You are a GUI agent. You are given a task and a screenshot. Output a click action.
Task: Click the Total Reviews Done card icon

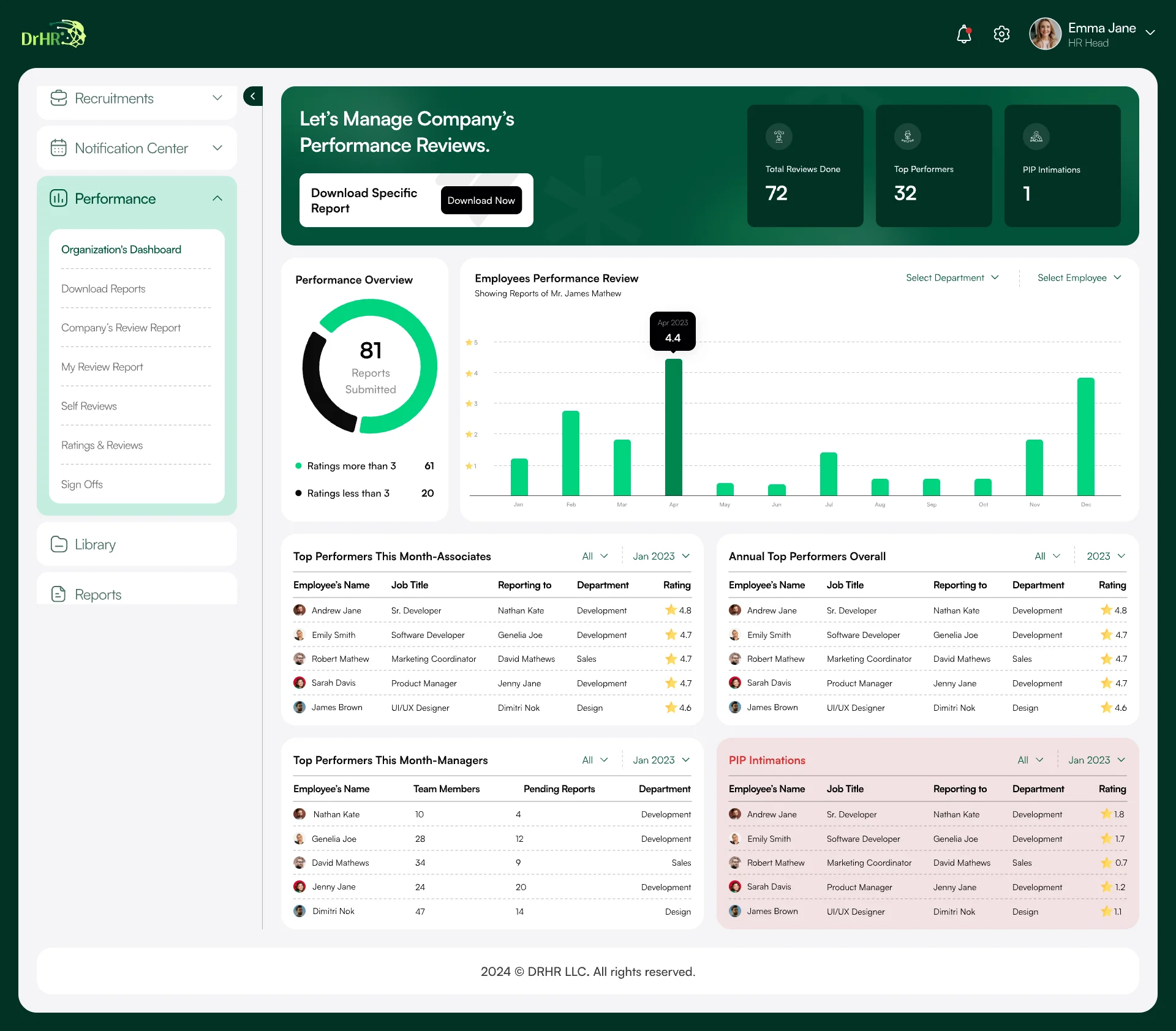click(779, 137)
